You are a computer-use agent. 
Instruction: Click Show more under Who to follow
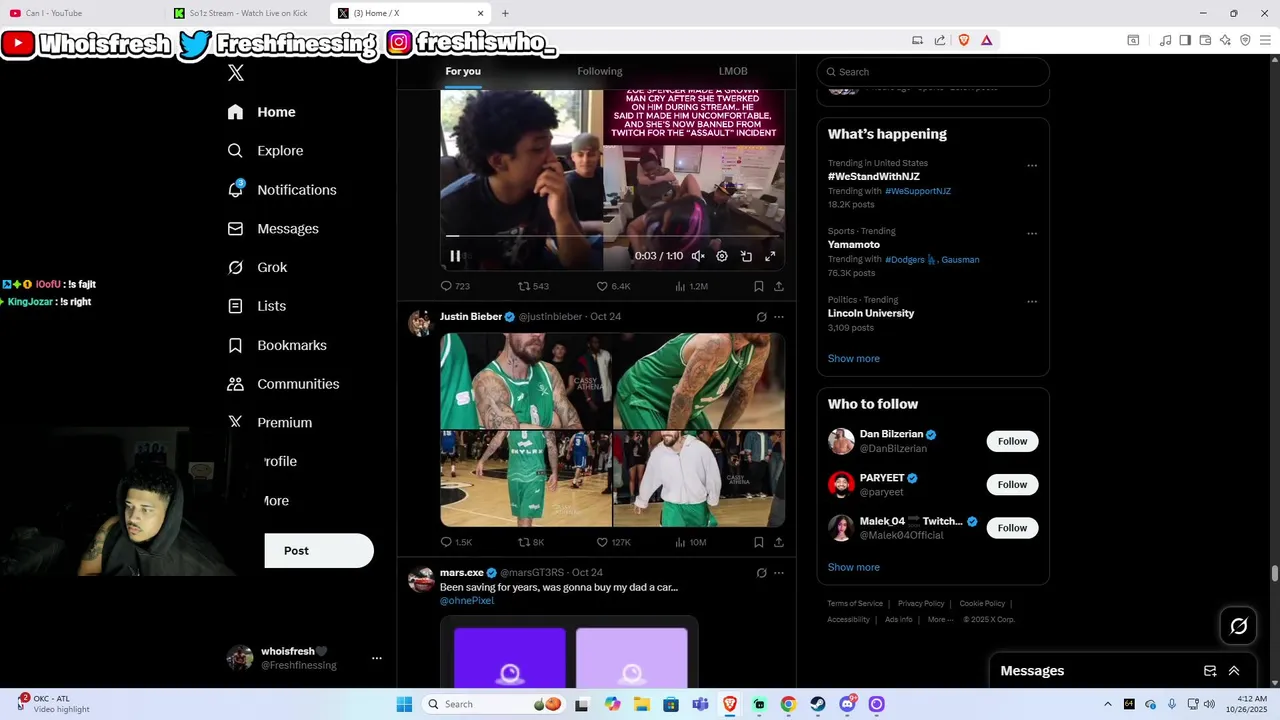(853, 567)
